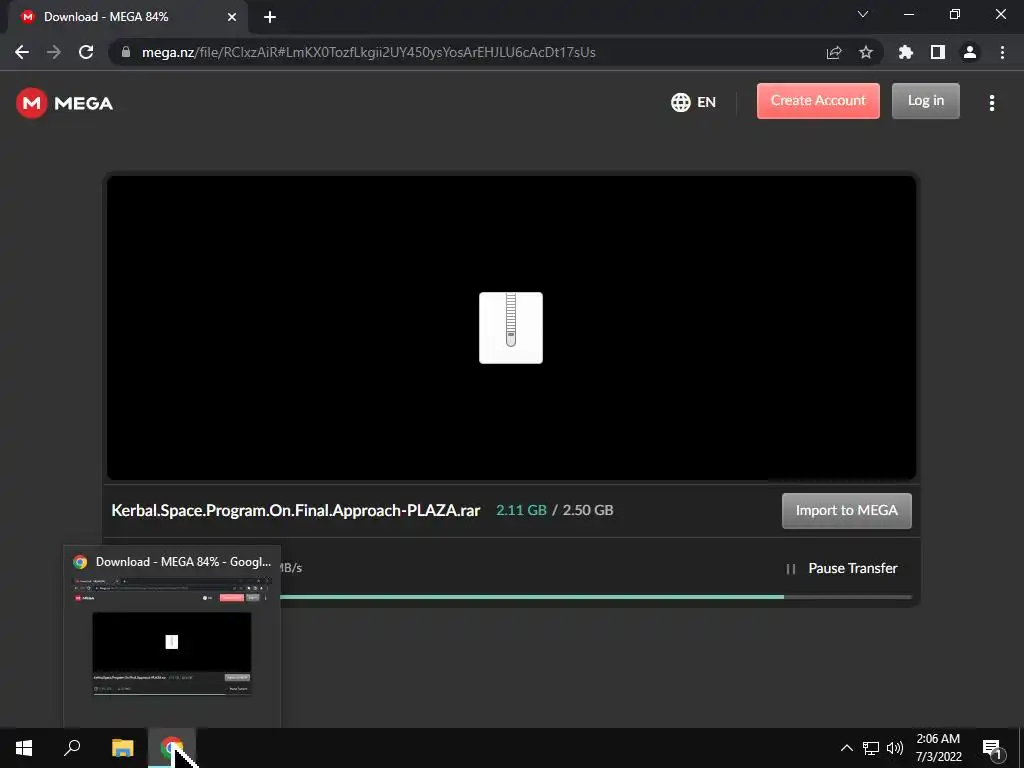Open MEGA page three-dot menu
1024x768 pixels.
point(991,103)
